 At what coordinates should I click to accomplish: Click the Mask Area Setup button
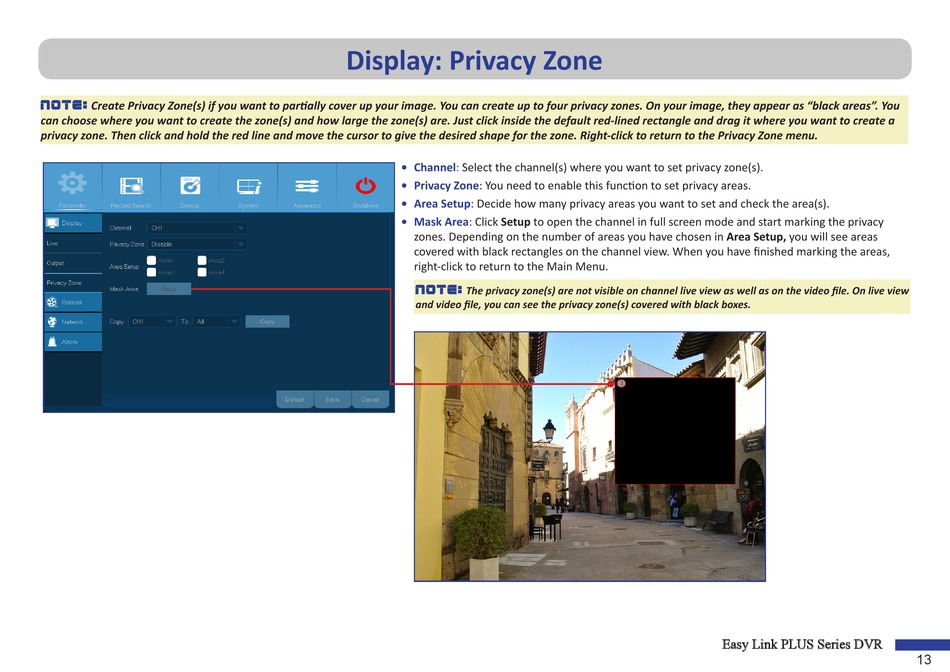(169, 289)
